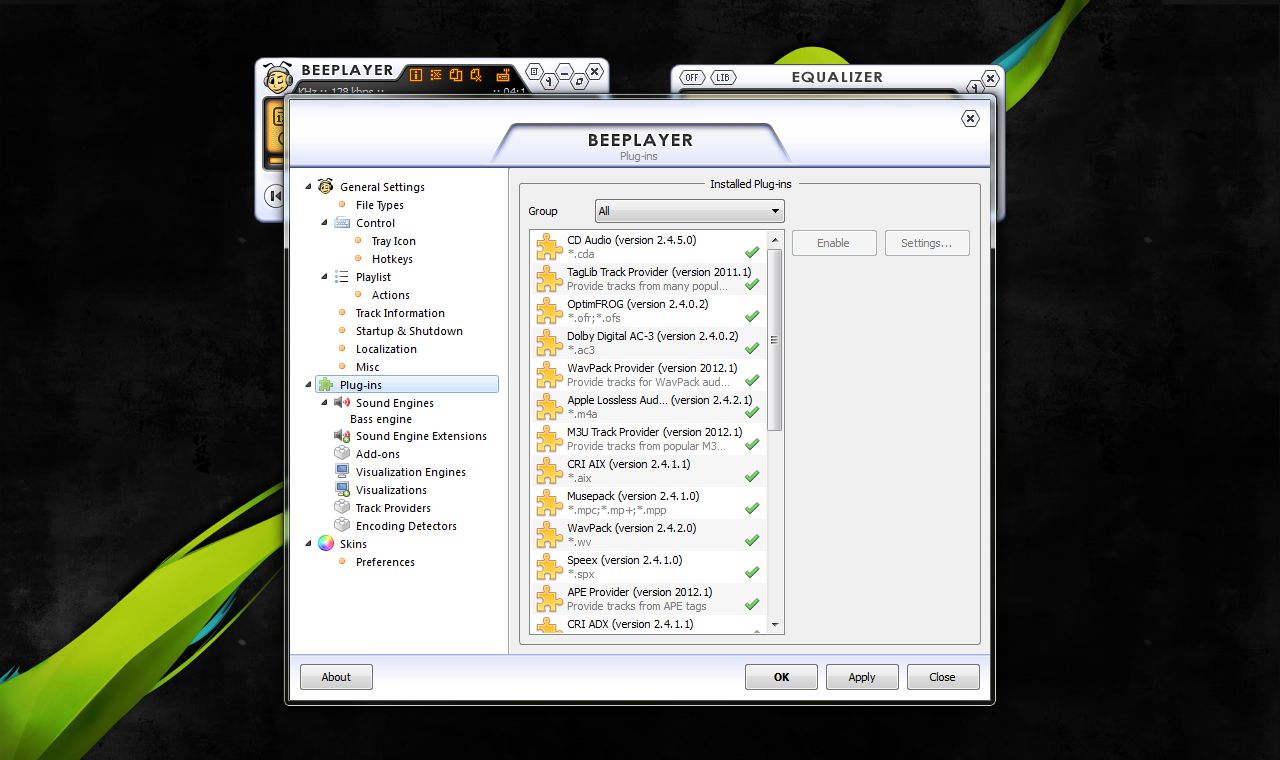Image resolution: width=1280 pixels, height=760 pixels.
Task: Collapse the Sound Engines tree node
Action: click(324, 403)
